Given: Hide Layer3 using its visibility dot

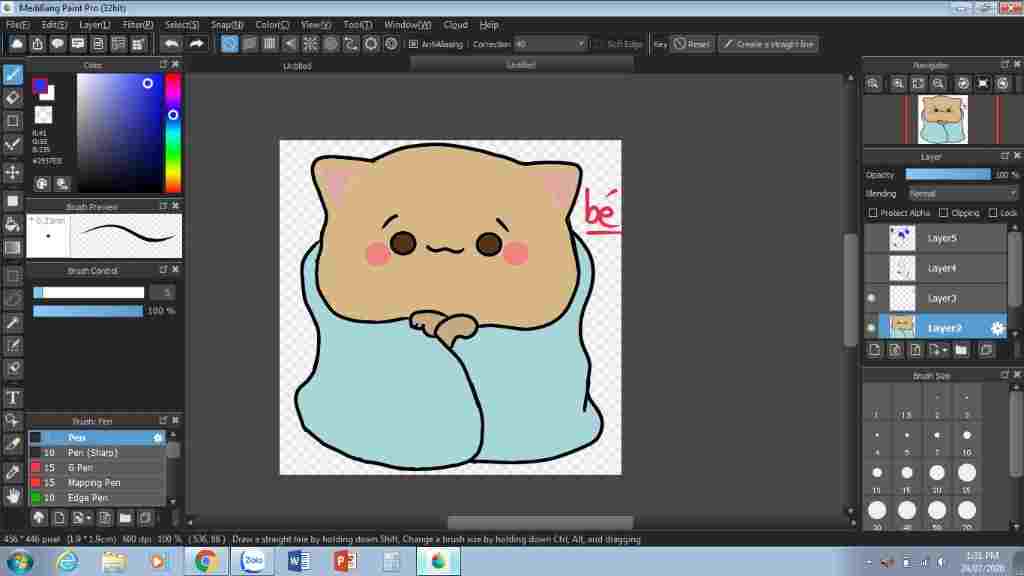Looking at the screenshot, I should (x=871, y=298).
